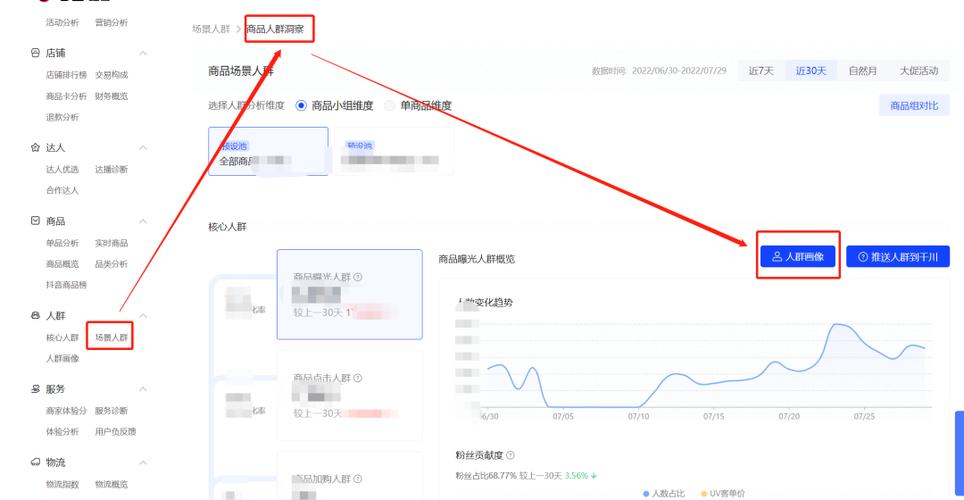Open 活动分析 in sidebar
The height and width of the screenshot is (500, 964).
[x=62, y=22]
